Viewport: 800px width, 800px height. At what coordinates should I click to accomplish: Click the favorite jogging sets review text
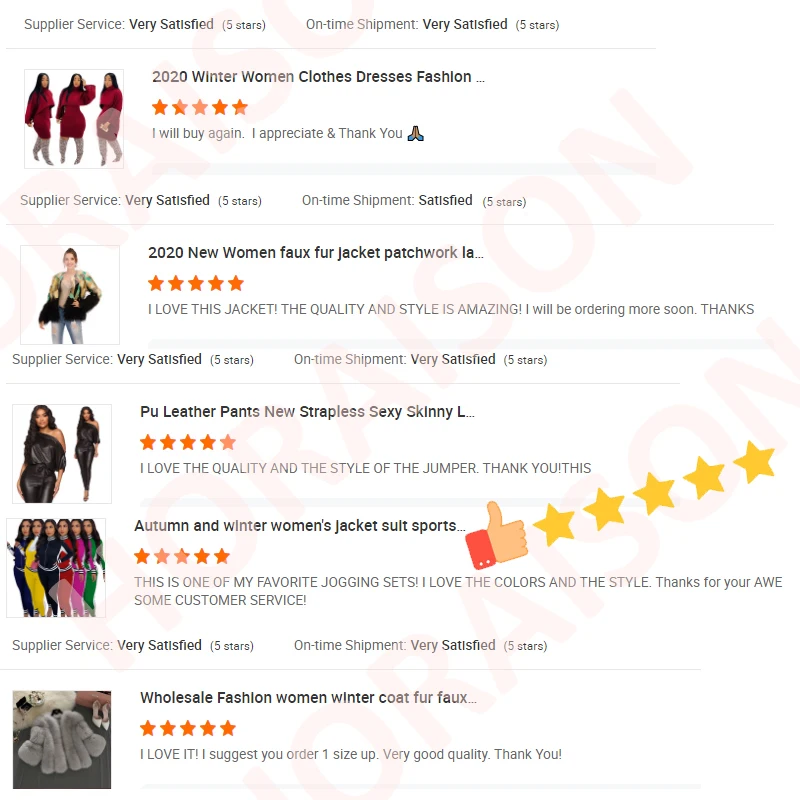[x=458, y=591]
